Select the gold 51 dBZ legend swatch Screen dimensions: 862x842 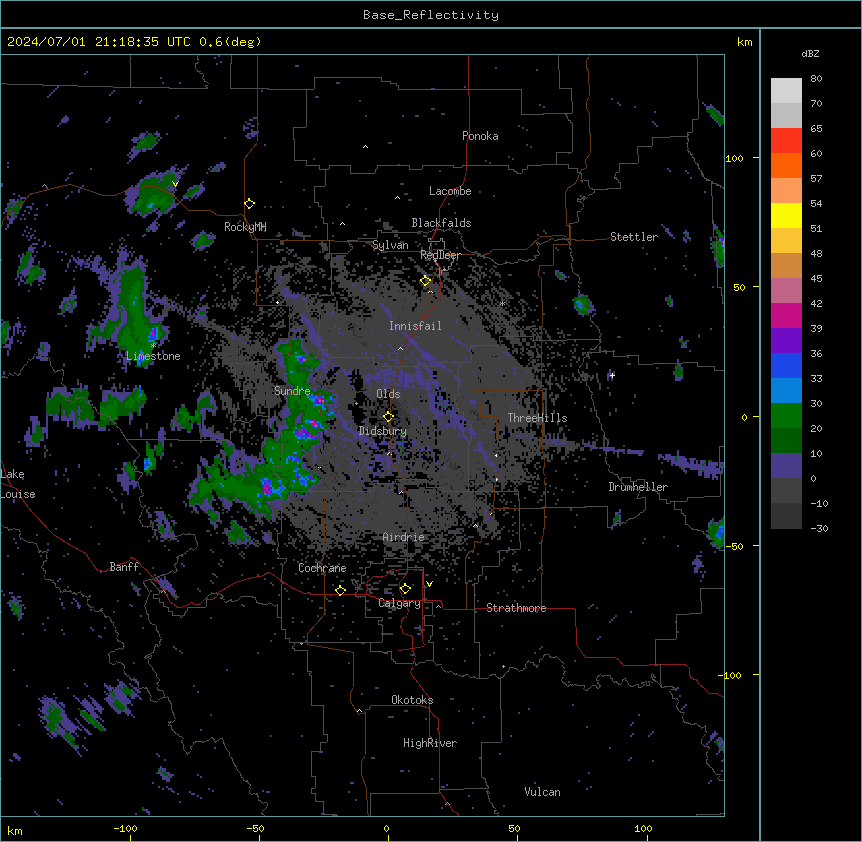786,240
